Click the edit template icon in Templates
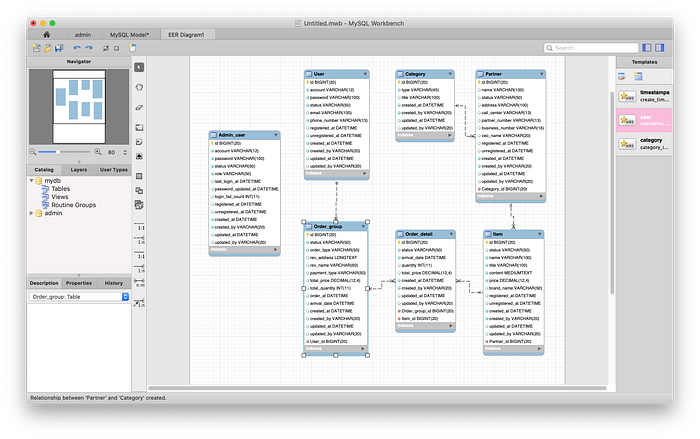The image size is (700, 439). pos(622,77)
